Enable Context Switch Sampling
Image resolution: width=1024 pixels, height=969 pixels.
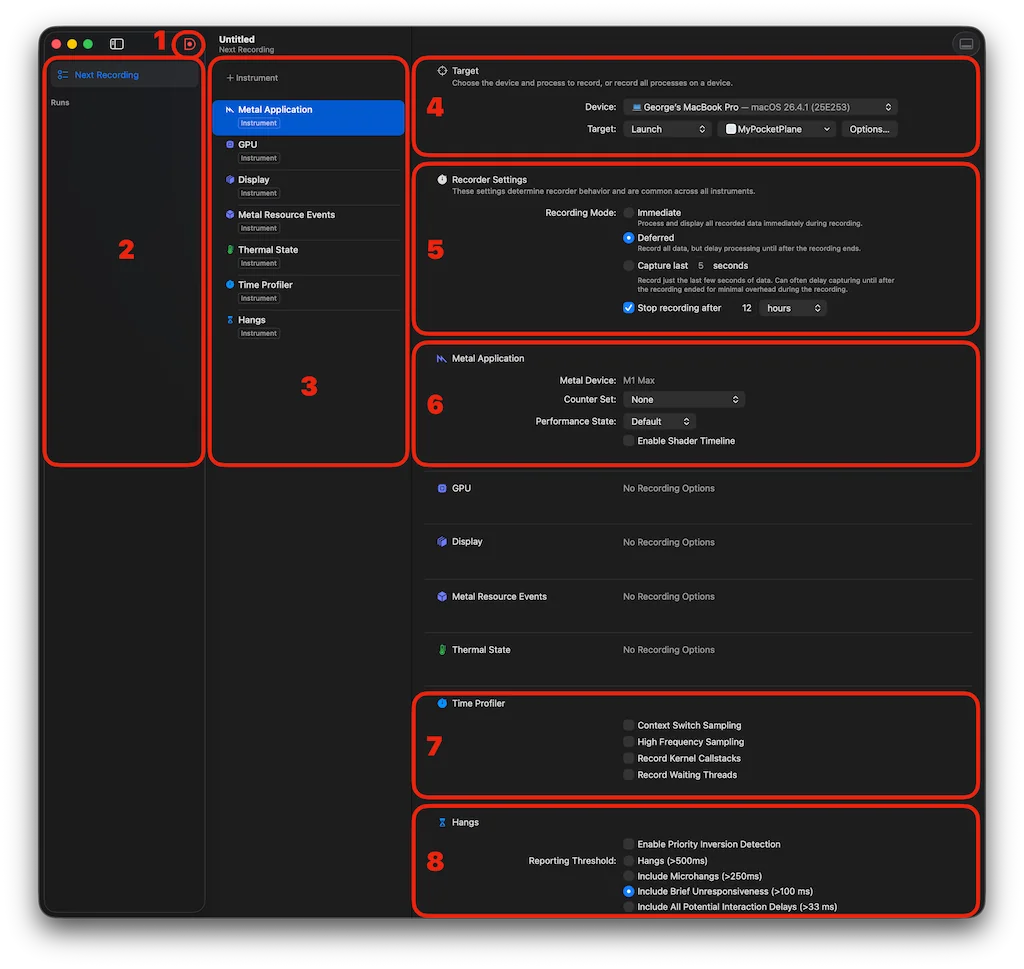[628, 725]
